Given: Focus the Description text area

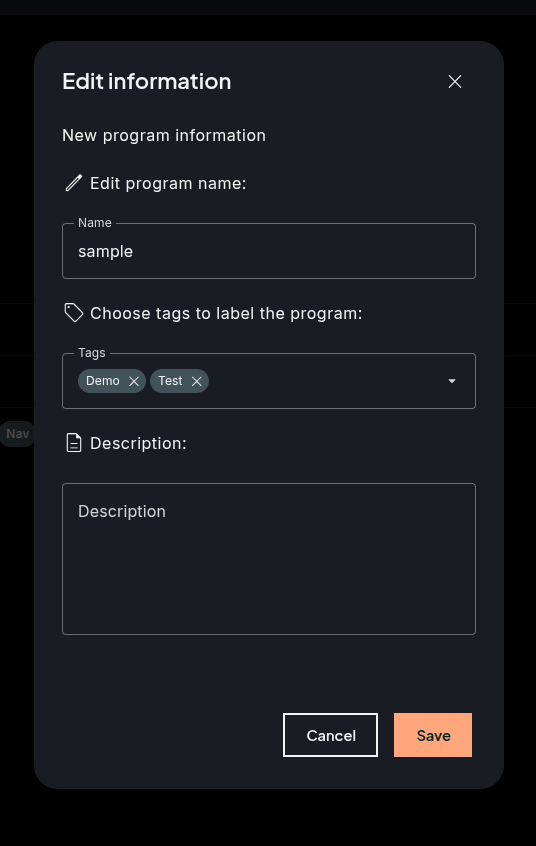Looking at the screenshot, I should click(269, 559).
